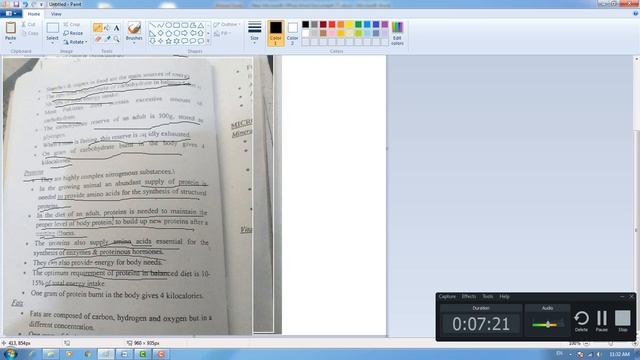Screen dimensions: 640x360
Task: Open Edit colors dialog
Action: [397, 33]
